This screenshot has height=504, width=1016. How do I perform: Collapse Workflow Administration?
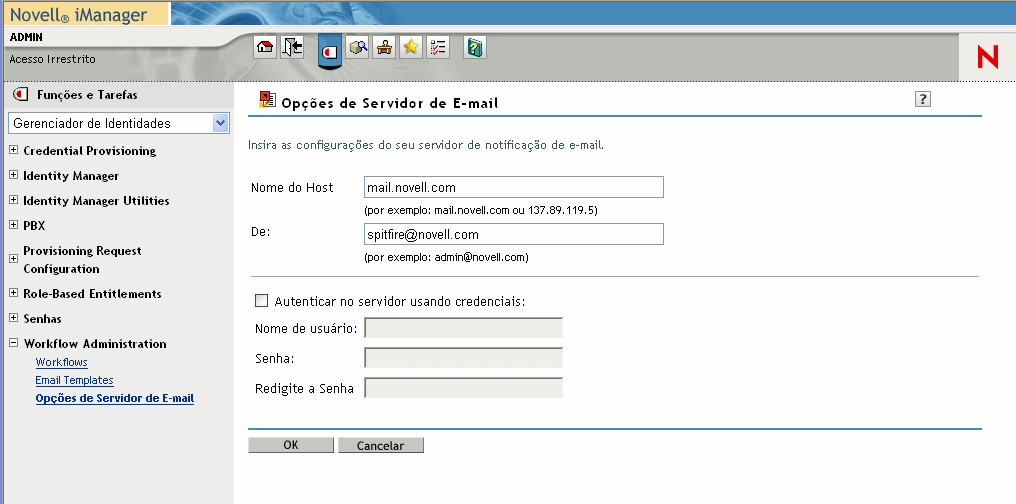pos(14,343)
